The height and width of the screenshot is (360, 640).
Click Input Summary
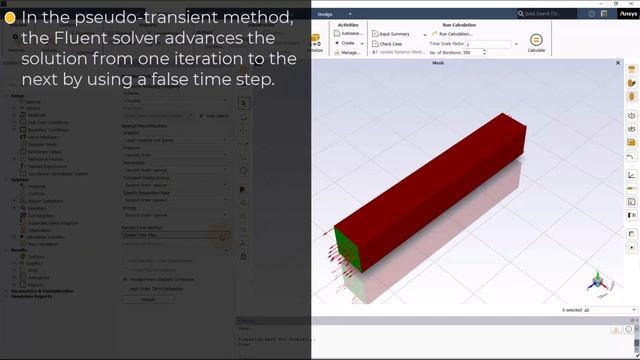tap(391, 33)
